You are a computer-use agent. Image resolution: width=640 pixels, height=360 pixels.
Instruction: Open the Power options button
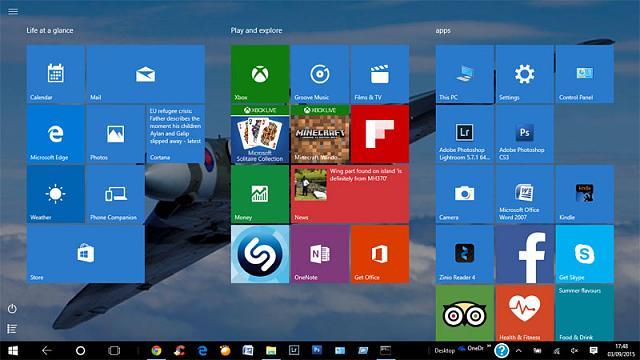pyautogui.click(x=12, y=309)
